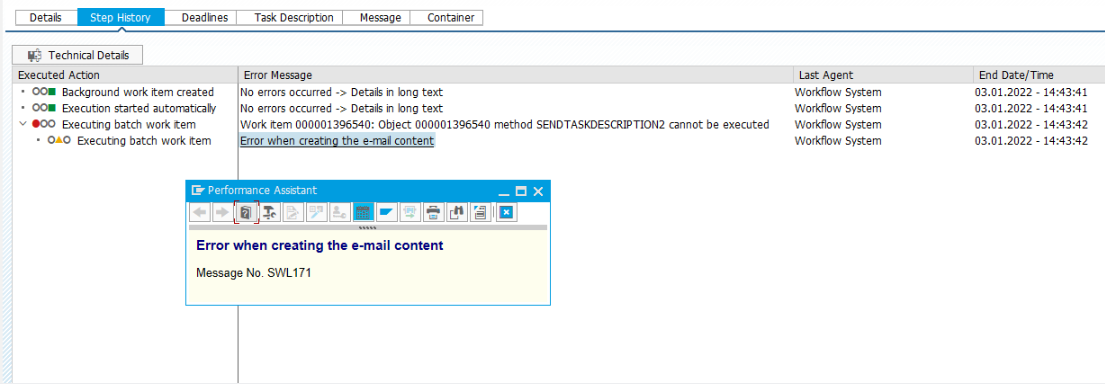This screenshot has height=384, width=1105.
Task: Click the document list icon after binoculars
Action: click(x=480, y=211)
